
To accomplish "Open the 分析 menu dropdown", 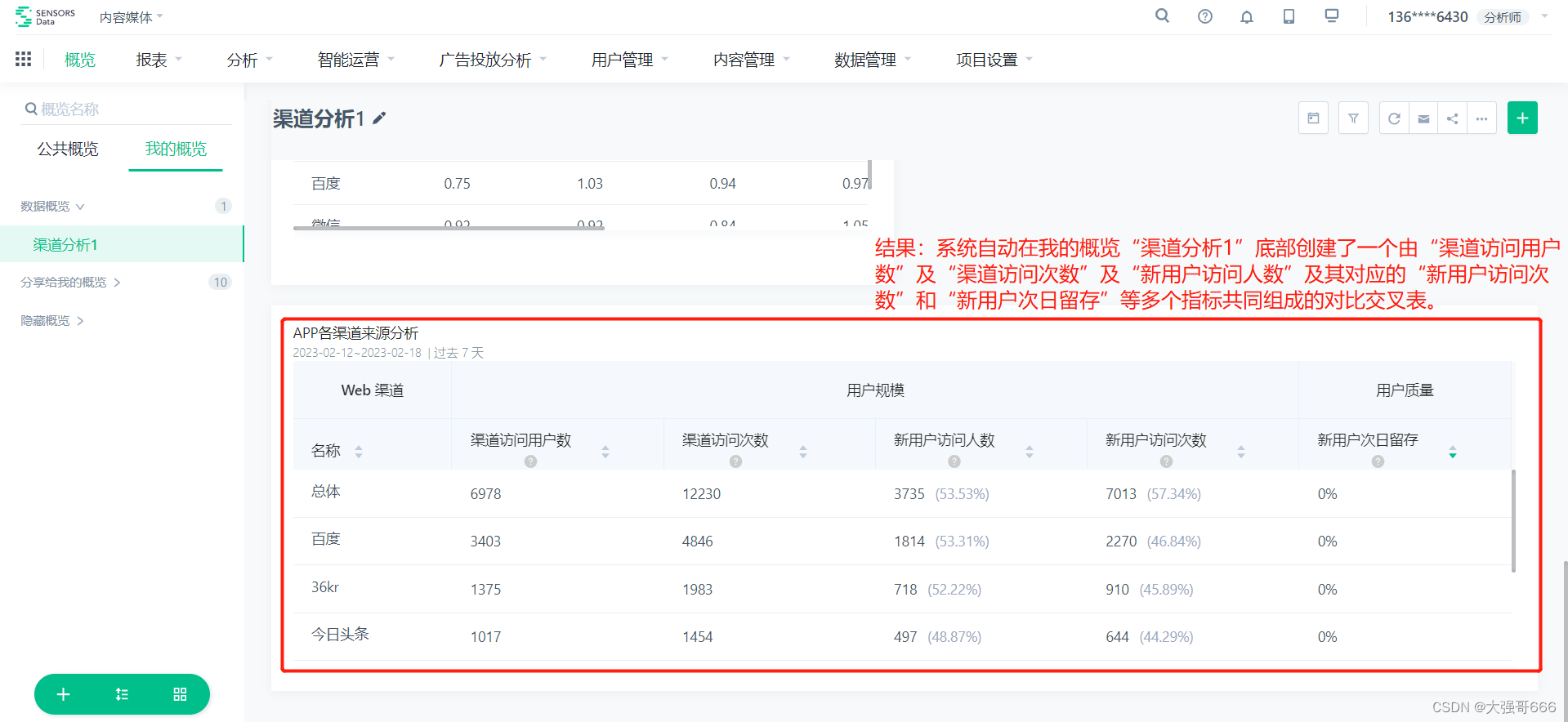I will click(x=250, y=60).
